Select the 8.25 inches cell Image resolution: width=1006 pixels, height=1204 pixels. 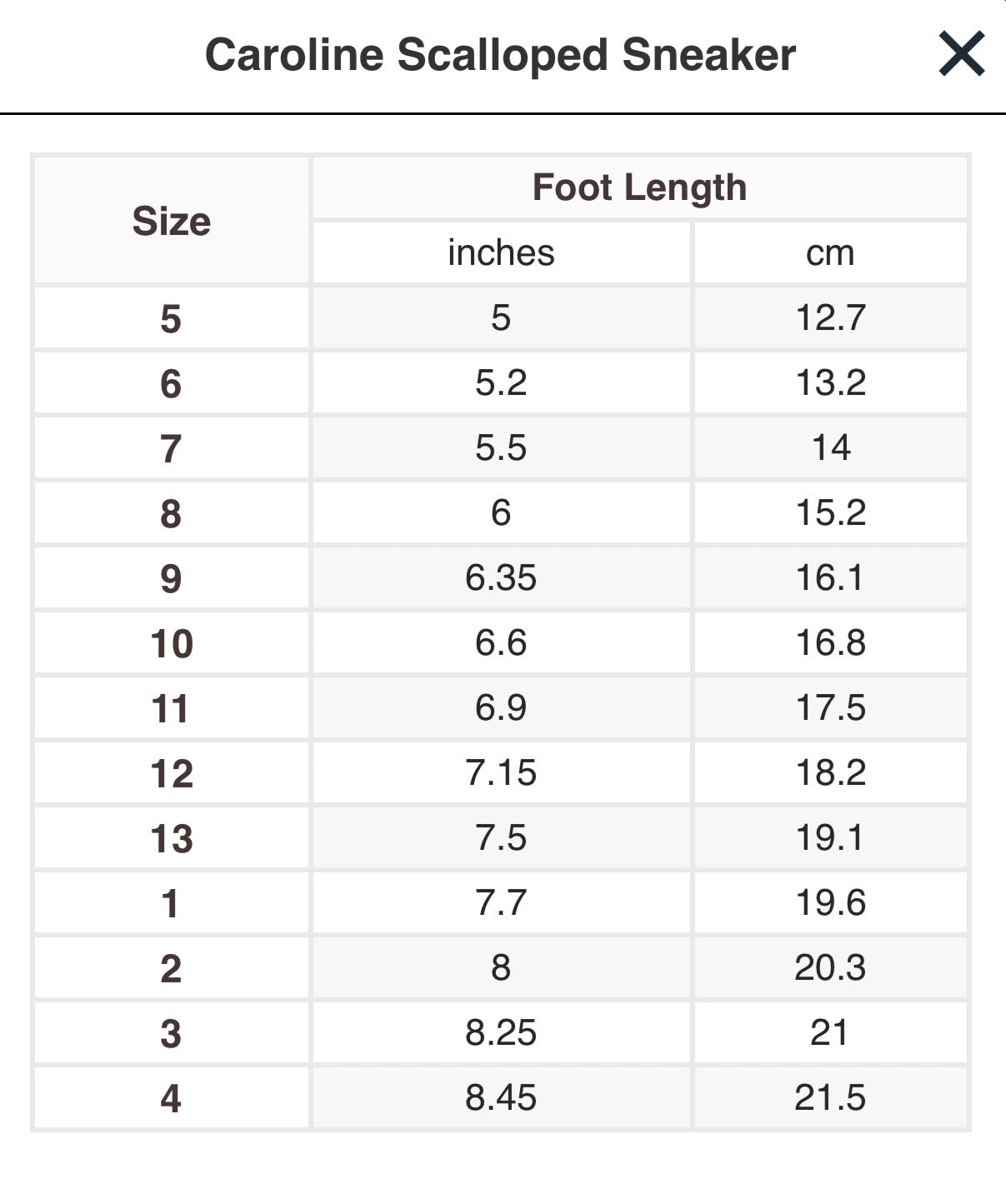(x=501, y=1032)
